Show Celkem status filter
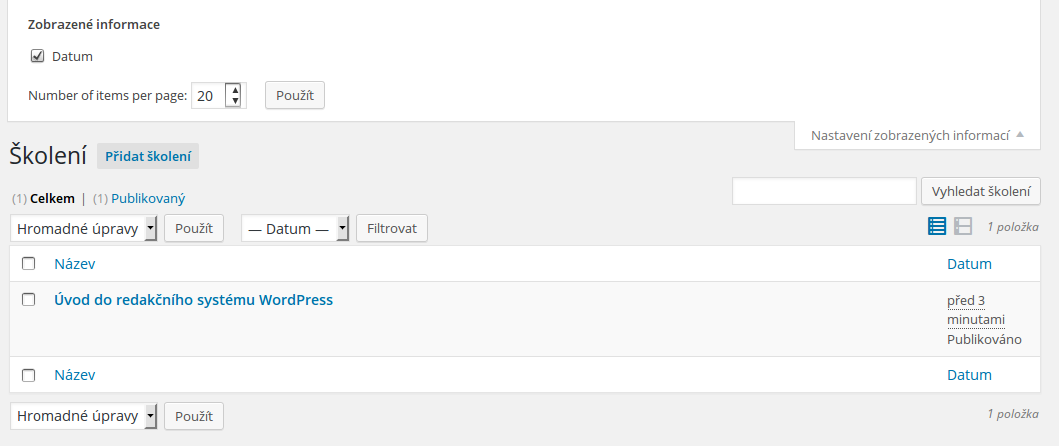 pos(52,199)
